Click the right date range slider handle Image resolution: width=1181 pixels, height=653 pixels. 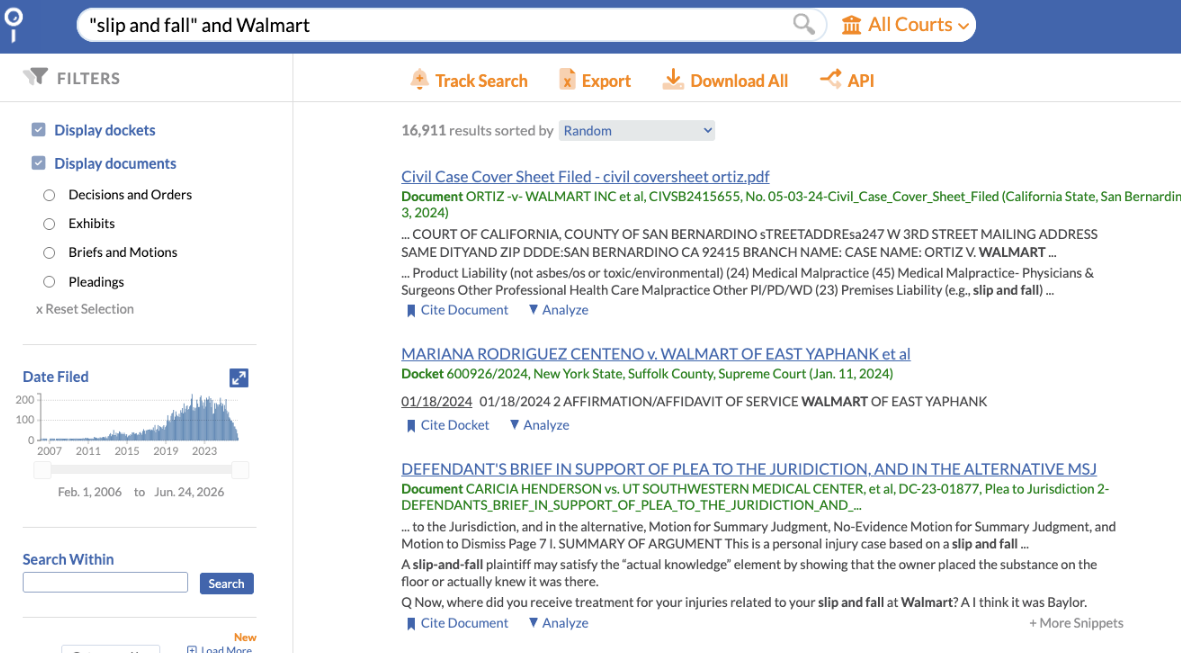(x=240, y=470)
